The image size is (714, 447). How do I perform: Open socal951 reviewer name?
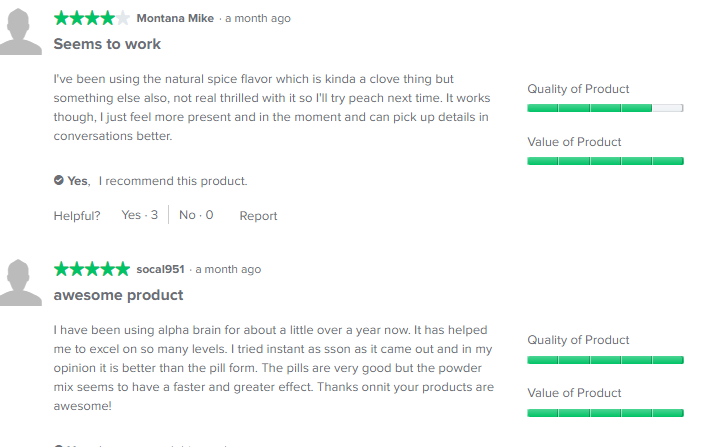(x=160, y=269)
